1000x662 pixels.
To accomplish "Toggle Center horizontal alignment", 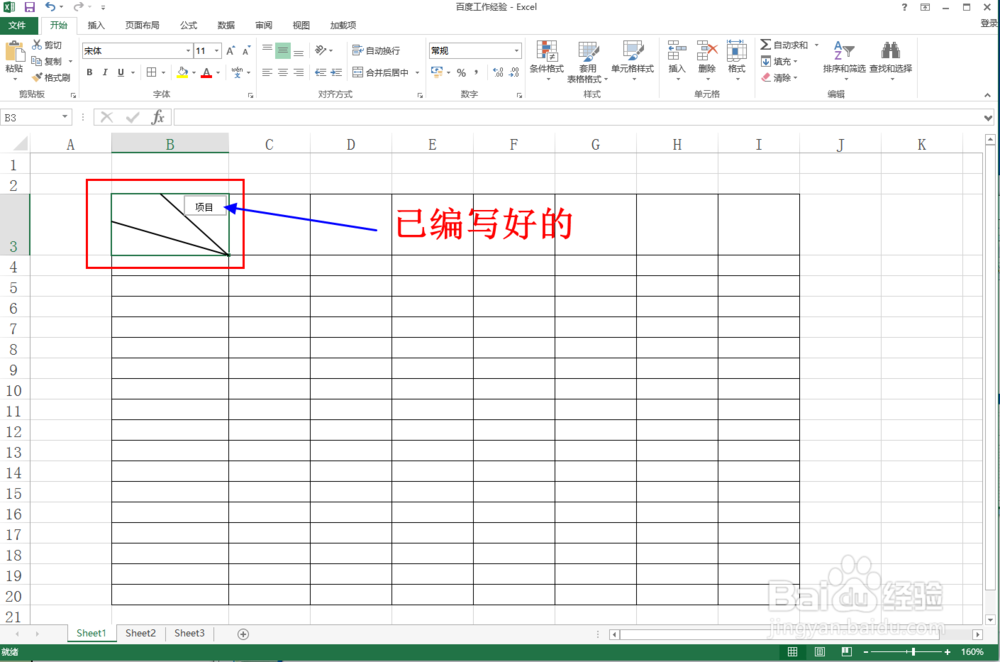I will 283,72.
